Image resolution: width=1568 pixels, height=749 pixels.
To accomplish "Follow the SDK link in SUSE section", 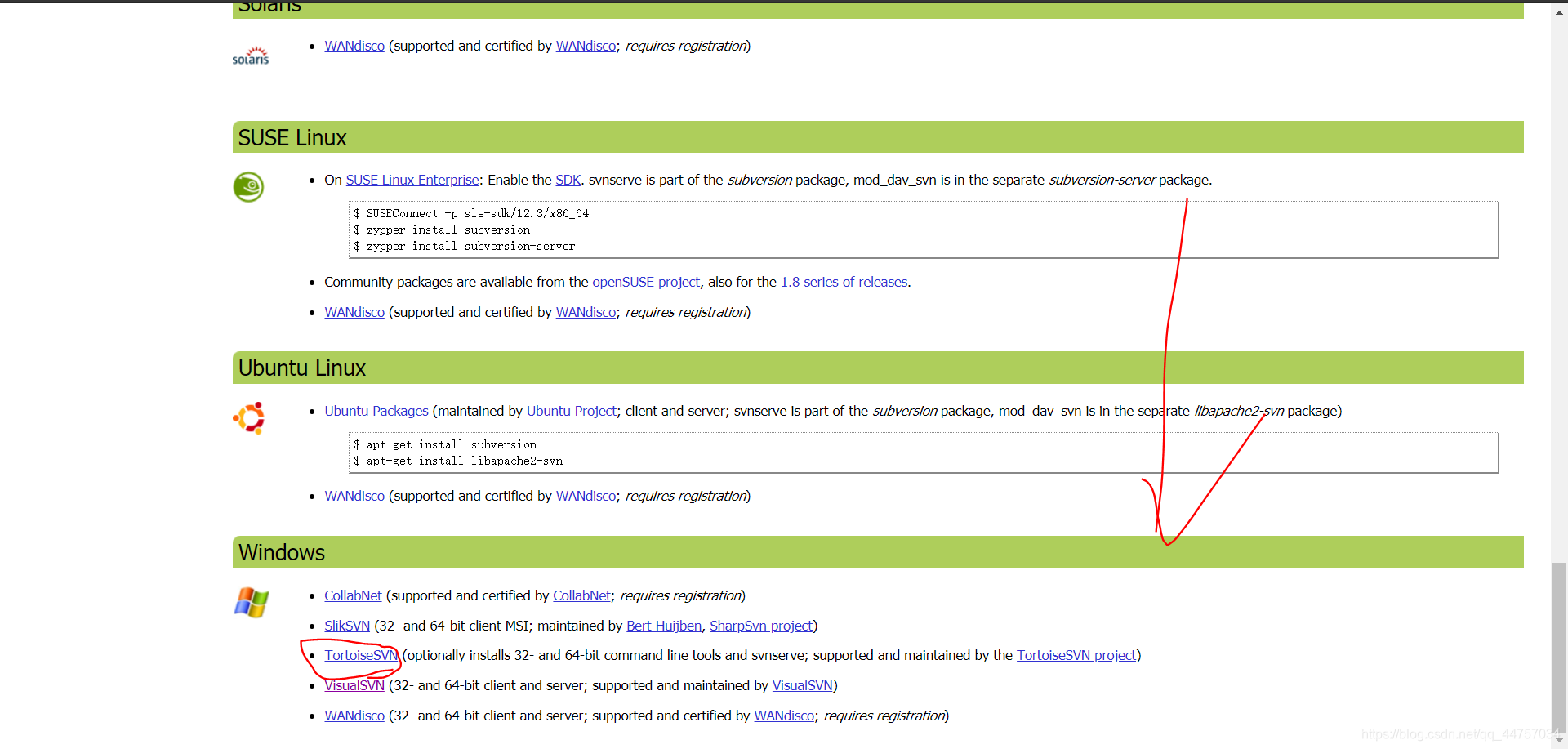I will click(x=568, y=180).
